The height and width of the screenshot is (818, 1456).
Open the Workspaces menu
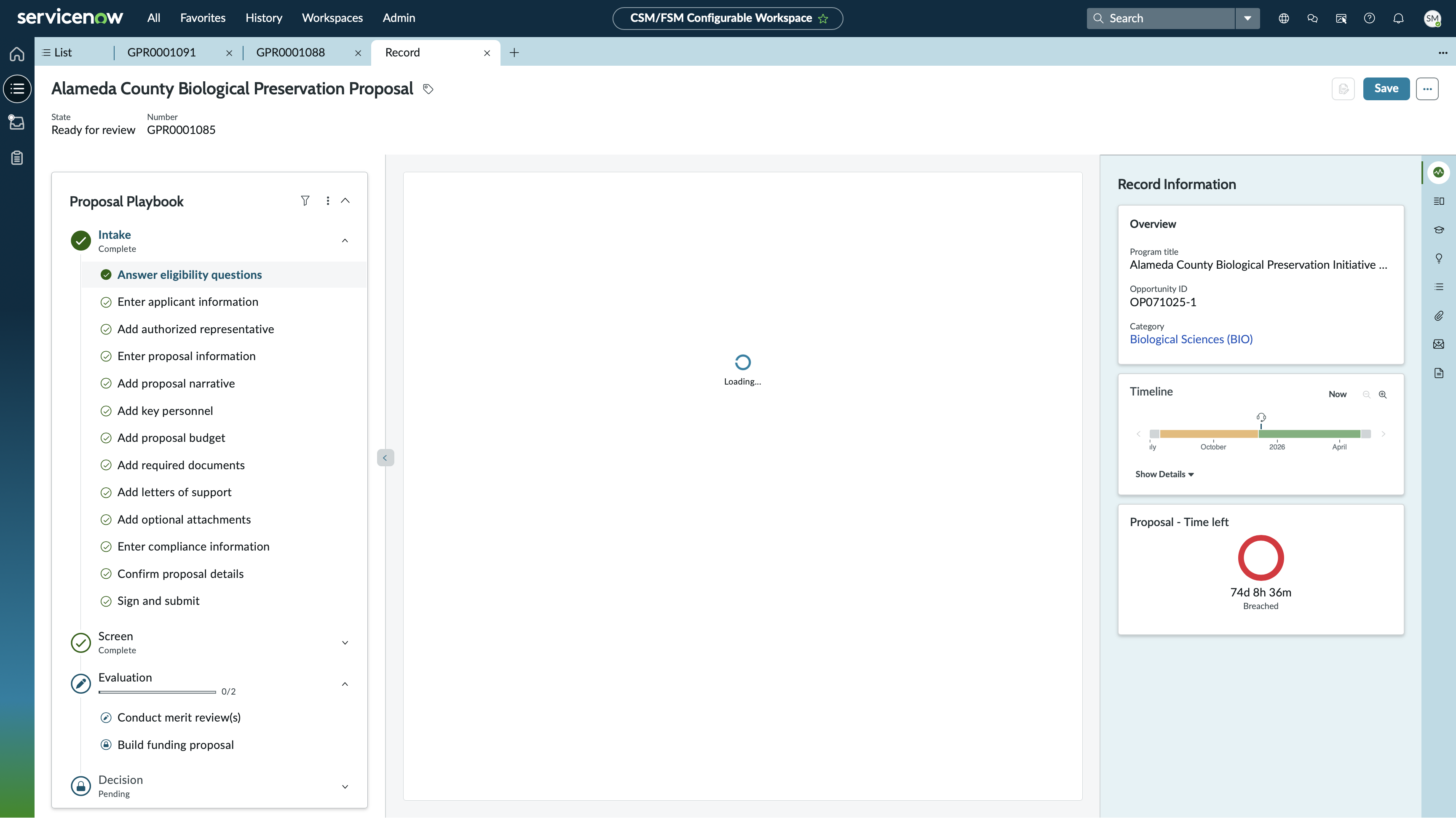(332, 18)
